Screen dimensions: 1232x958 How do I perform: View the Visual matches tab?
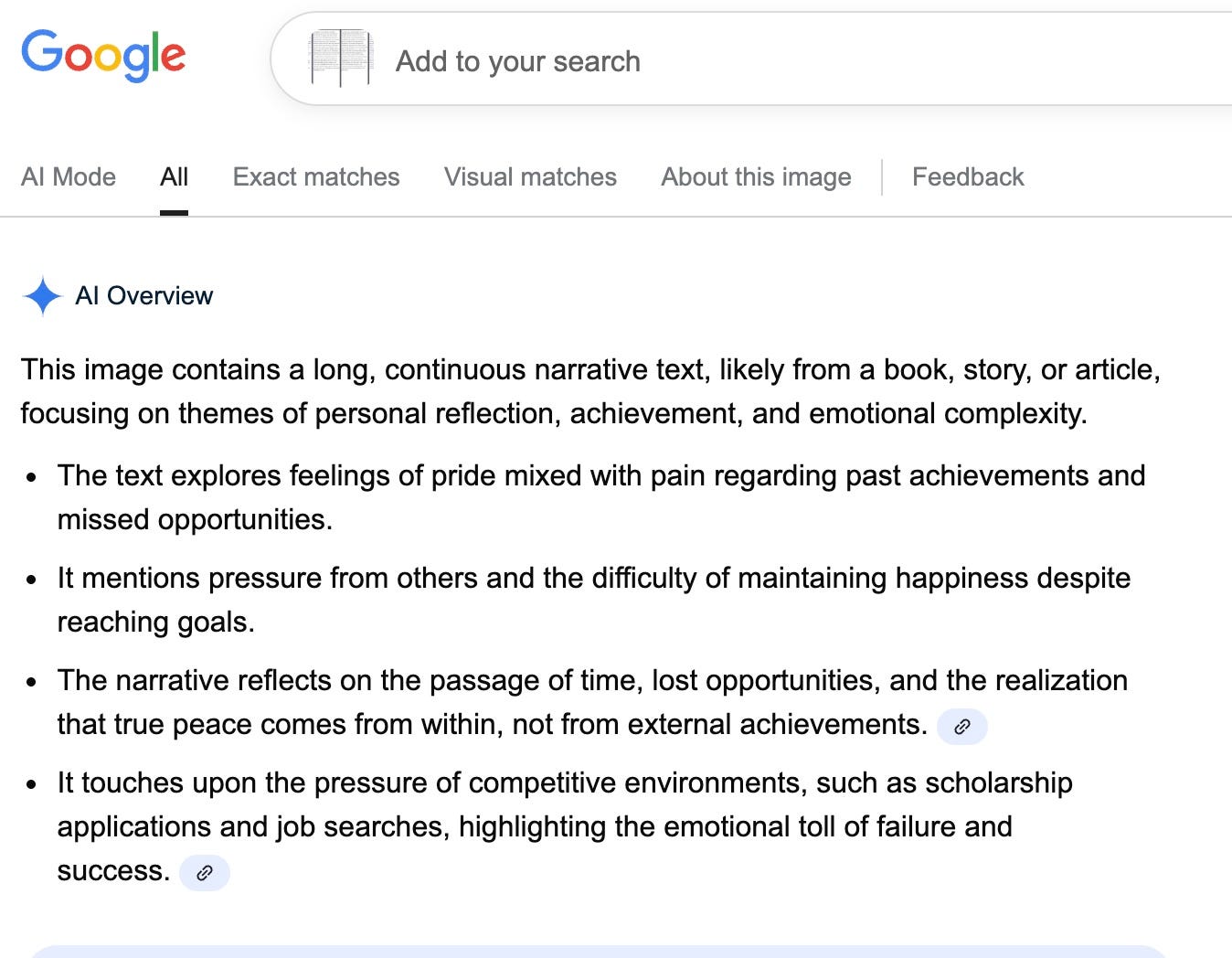pyautogui.click(x=530, y=176)
